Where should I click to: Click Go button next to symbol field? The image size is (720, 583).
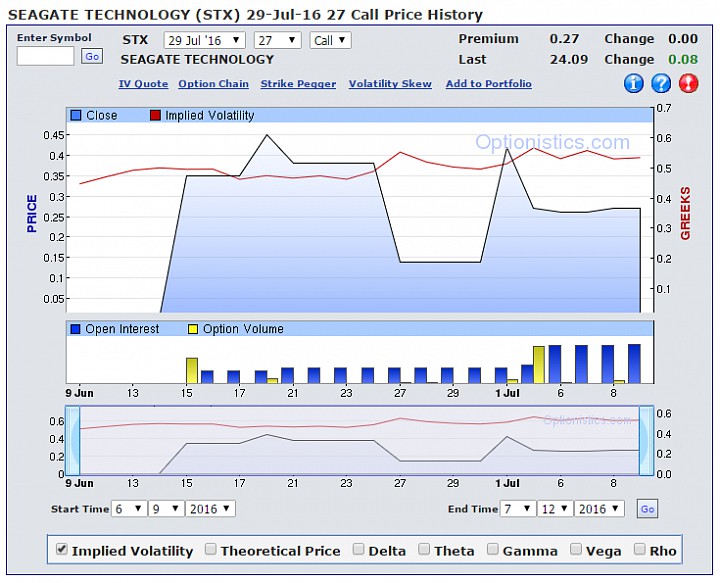tap(92, 56)
